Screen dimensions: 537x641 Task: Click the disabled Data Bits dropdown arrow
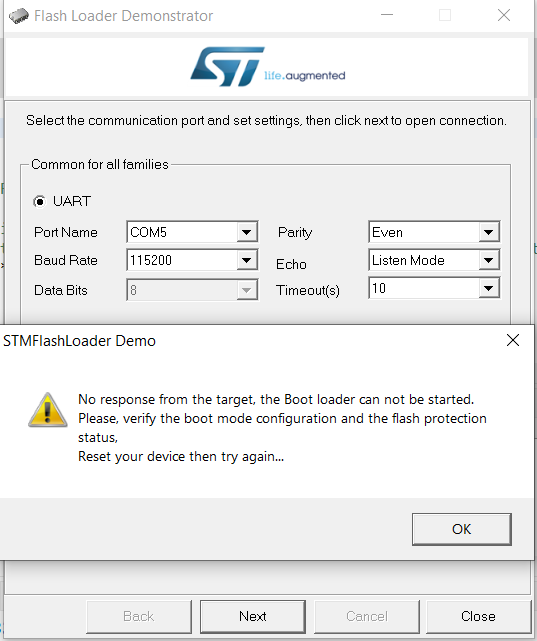[246, 290]
